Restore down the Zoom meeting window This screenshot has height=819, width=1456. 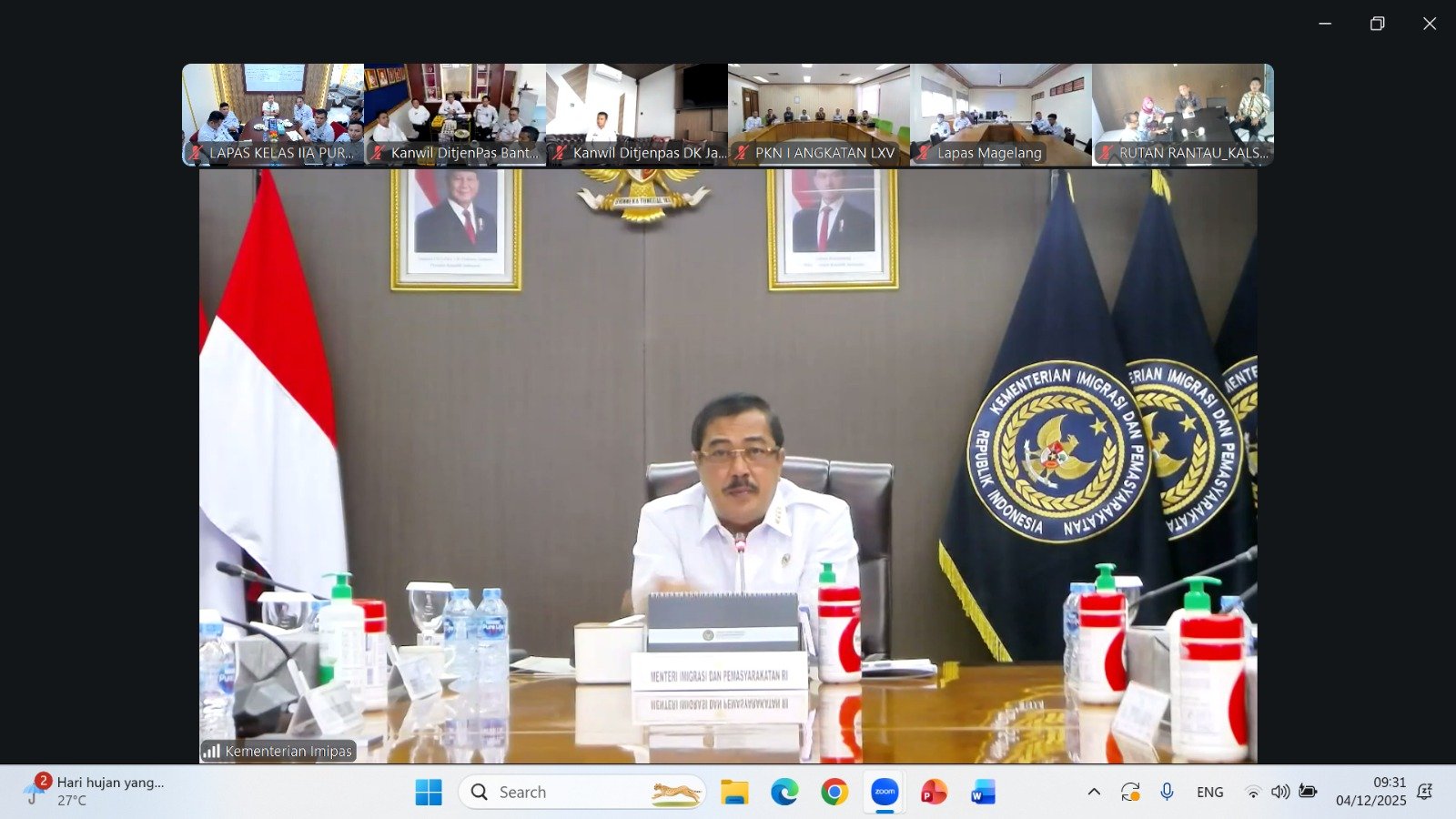click(1377, 24)
